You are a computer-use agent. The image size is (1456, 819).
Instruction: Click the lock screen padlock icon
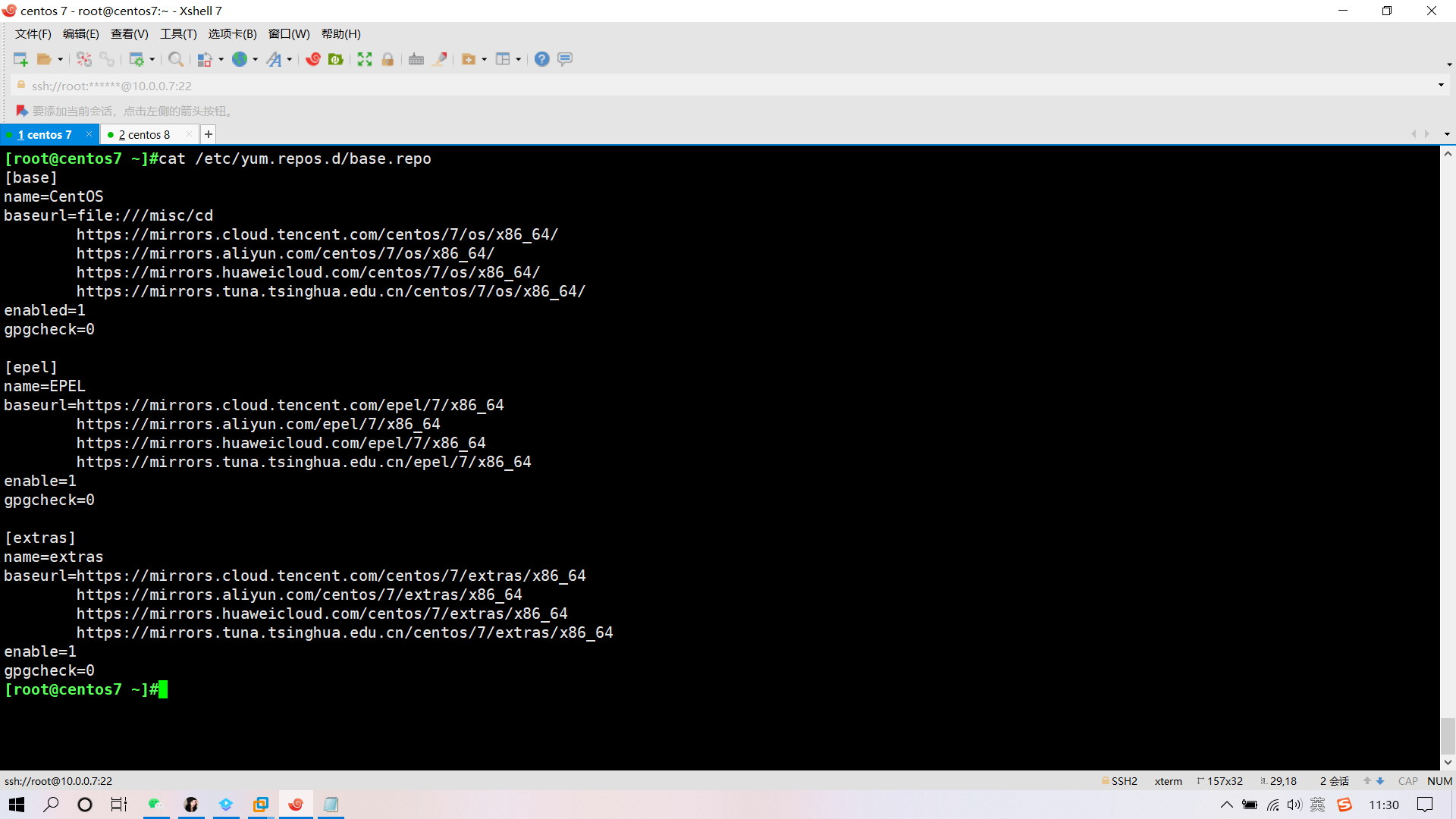pyautogui.click(x=388, y=59)
